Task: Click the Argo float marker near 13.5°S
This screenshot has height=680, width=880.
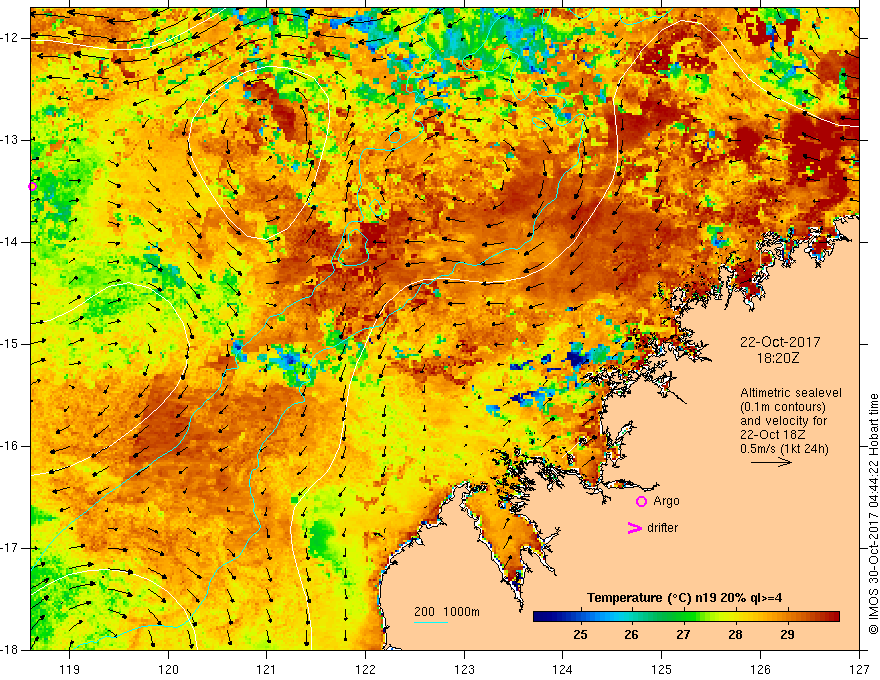Action: click(x=33, y=186)
